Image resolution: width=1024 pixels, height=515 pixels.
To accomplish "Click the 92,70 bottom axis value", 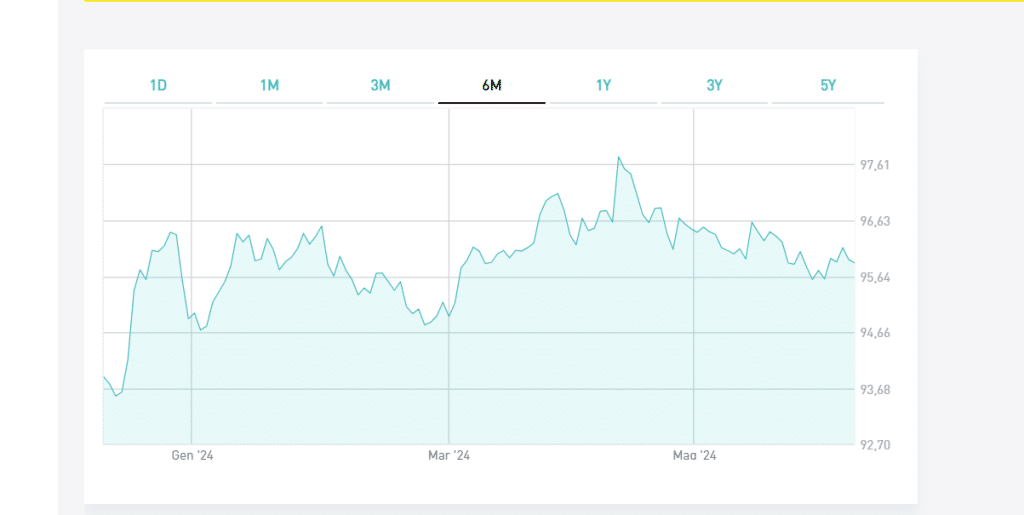I will (x=875, y=445).
